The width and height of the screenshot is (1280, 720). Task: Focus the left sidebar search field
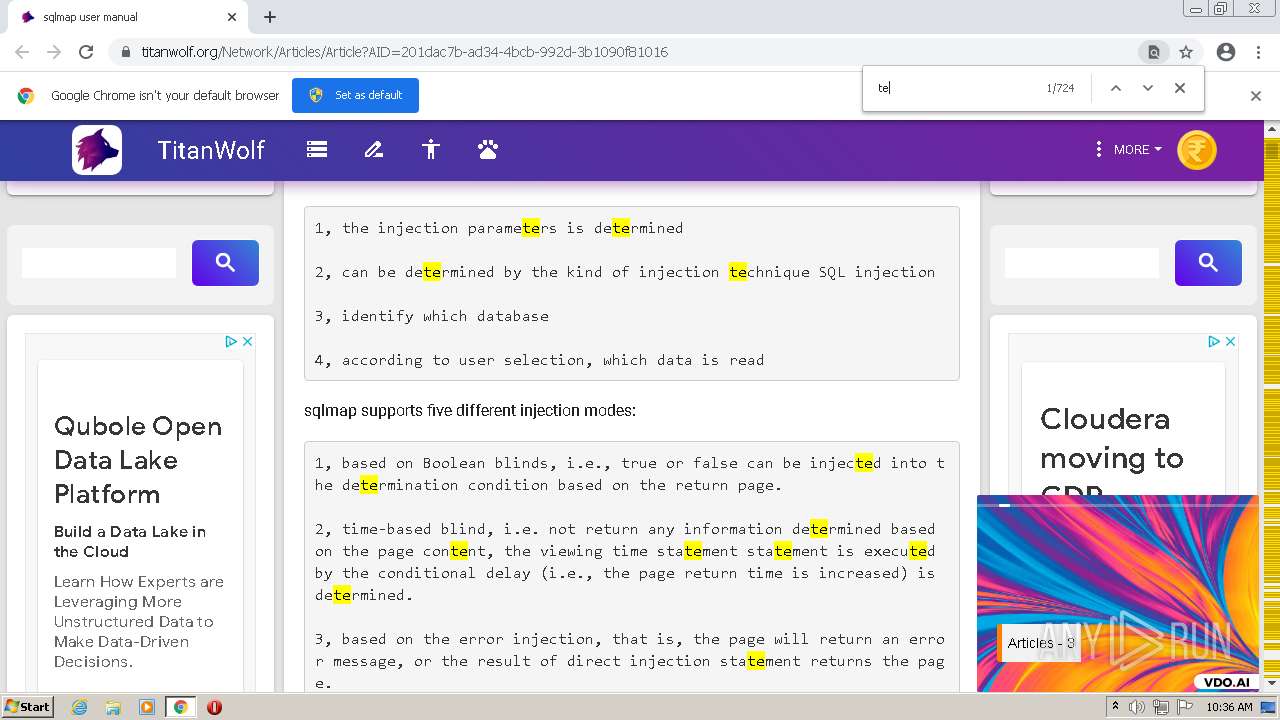pyautogui.click(x=99, y=263)
